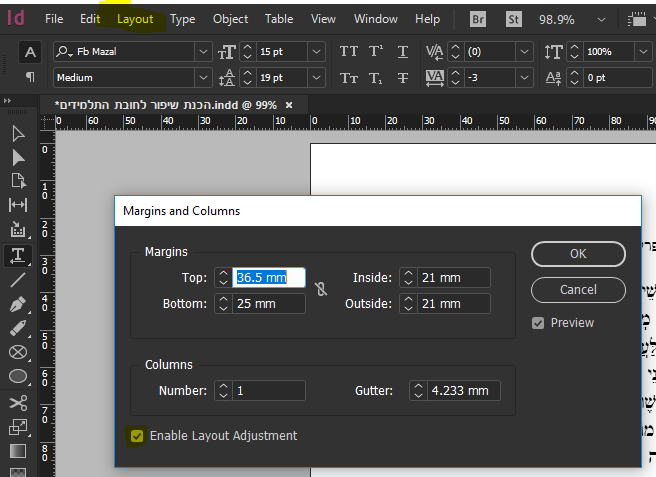This screenshot has height=477, width=656.
Task: Click the Top margin input field
Action: click(269, 278)
